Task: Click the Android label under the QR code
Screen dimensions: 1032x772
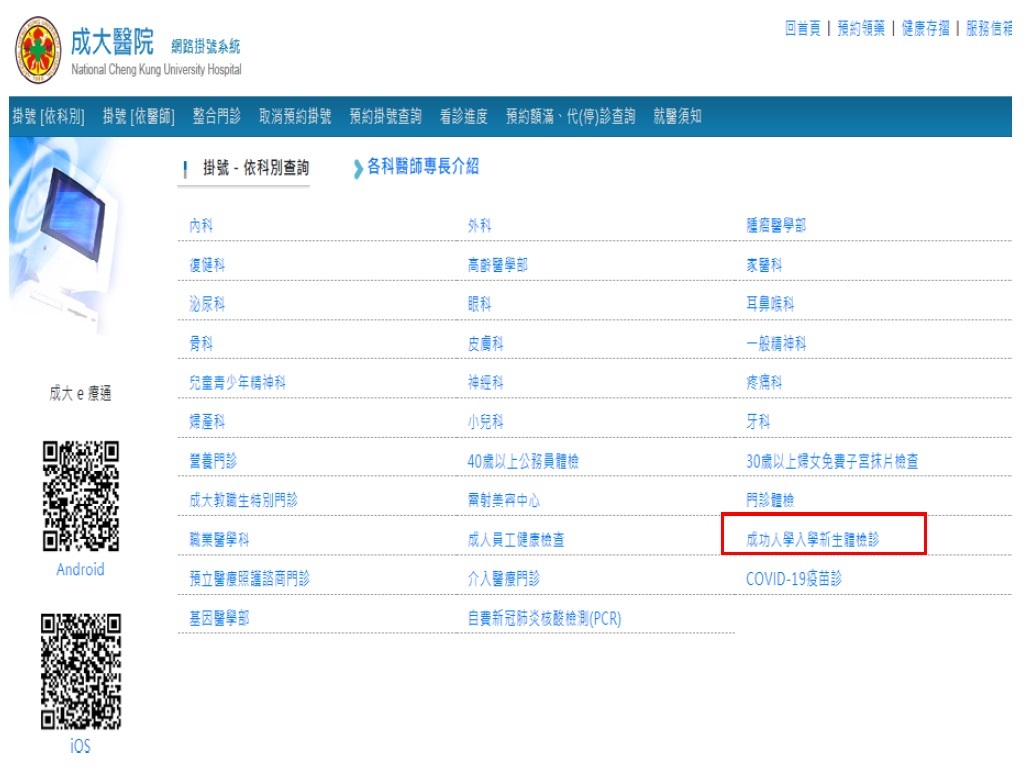Action: click(x=80, y=570)
